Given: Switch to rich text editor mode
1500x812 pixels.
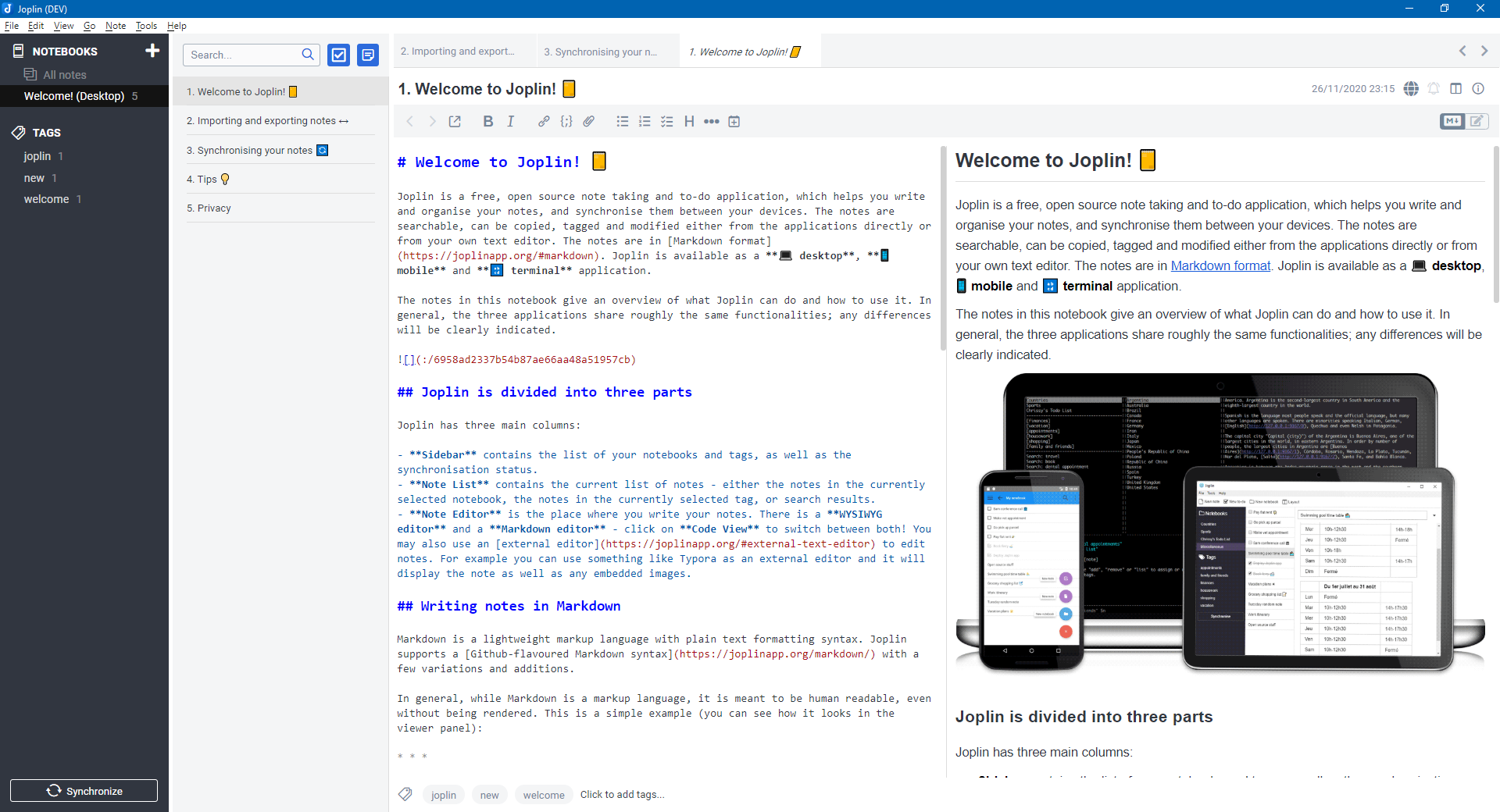Looking at the screenshot, I should tap(1477, 121).
